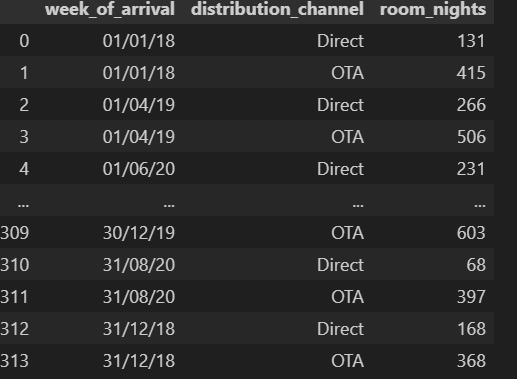Image resolution: width=517 pixels, height=379 pixels.
Task: Select room_nights value 397
Action: tap(471, 297)
